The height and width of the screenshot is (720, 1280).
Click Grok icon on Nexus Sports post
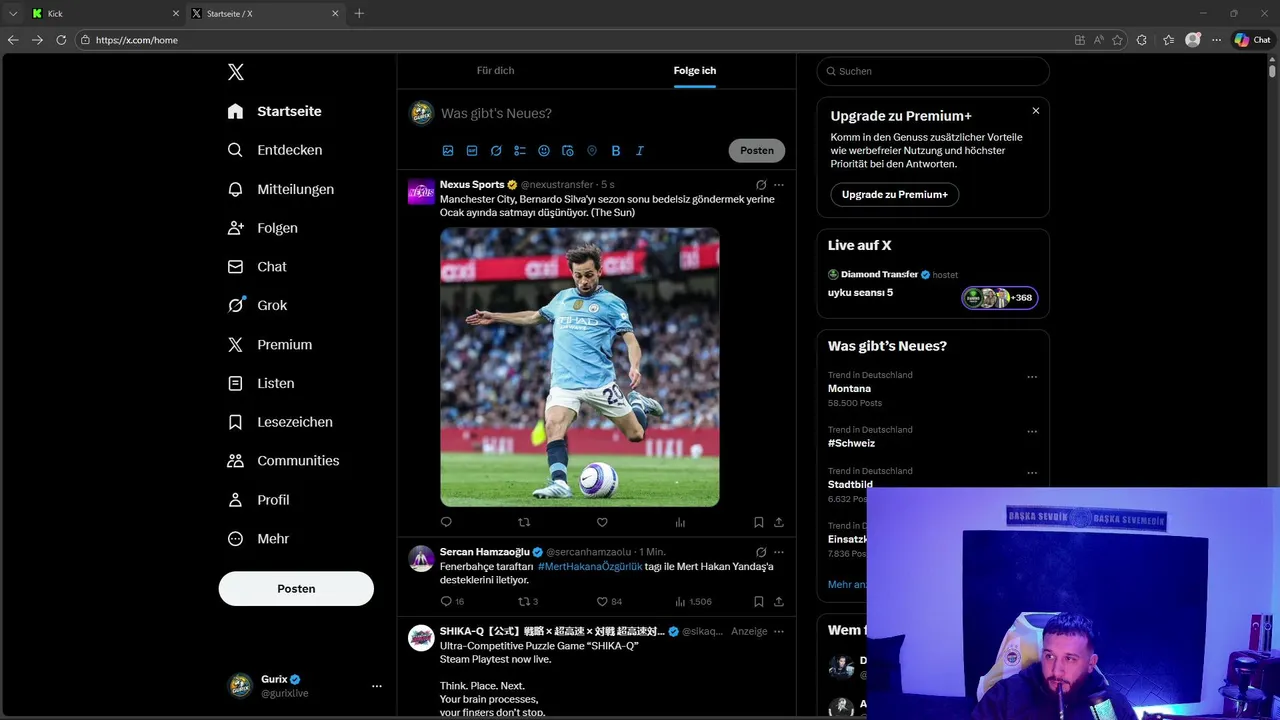point(761,185)
